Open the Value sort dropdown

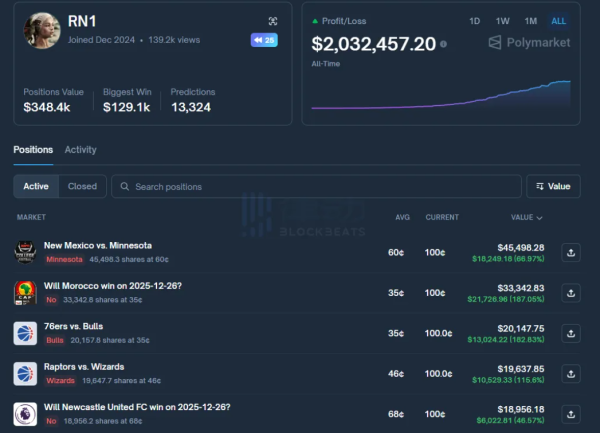point(552,186)
